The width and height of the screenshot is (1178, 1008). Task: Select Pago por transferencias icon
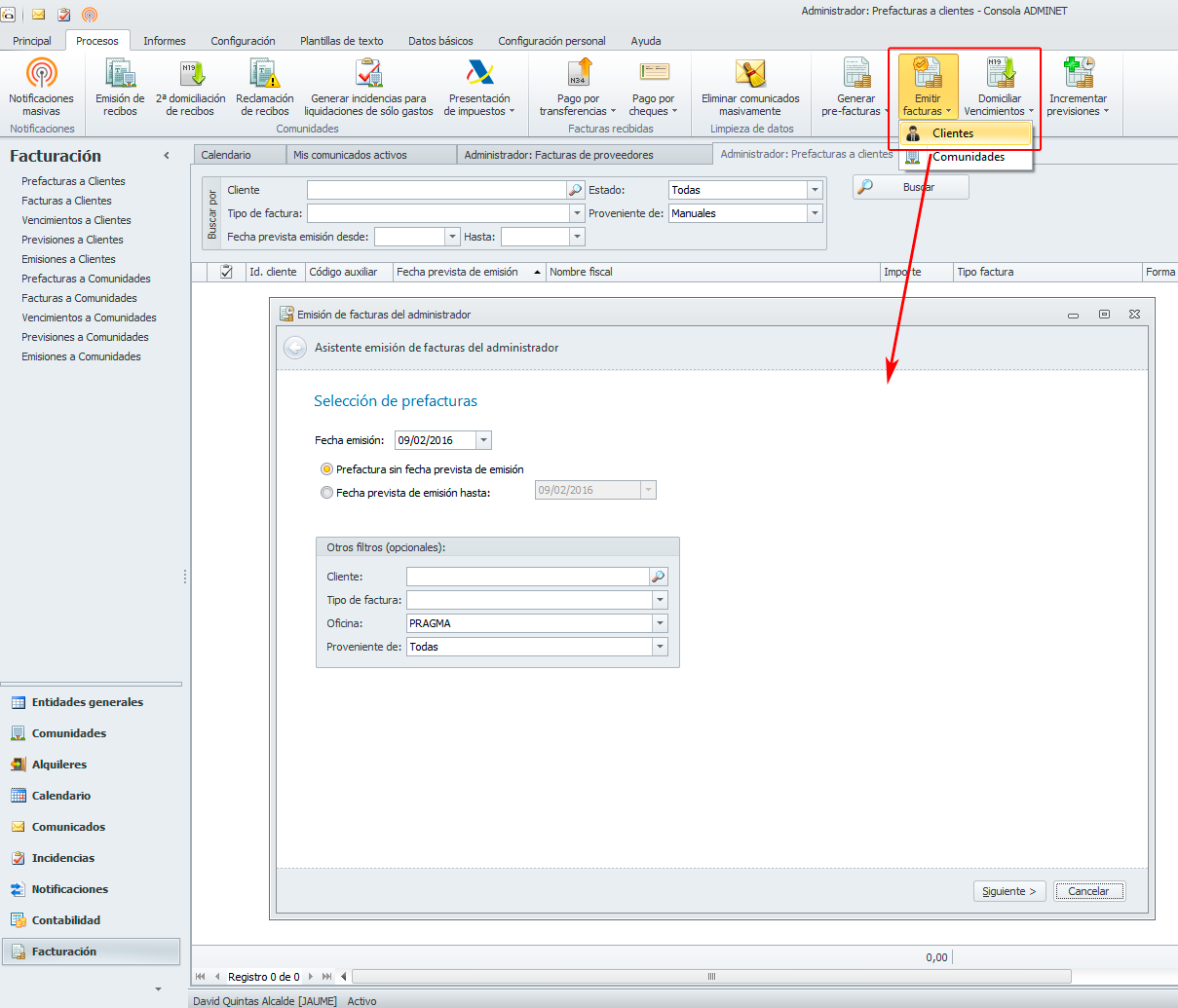tap(578, 86)
